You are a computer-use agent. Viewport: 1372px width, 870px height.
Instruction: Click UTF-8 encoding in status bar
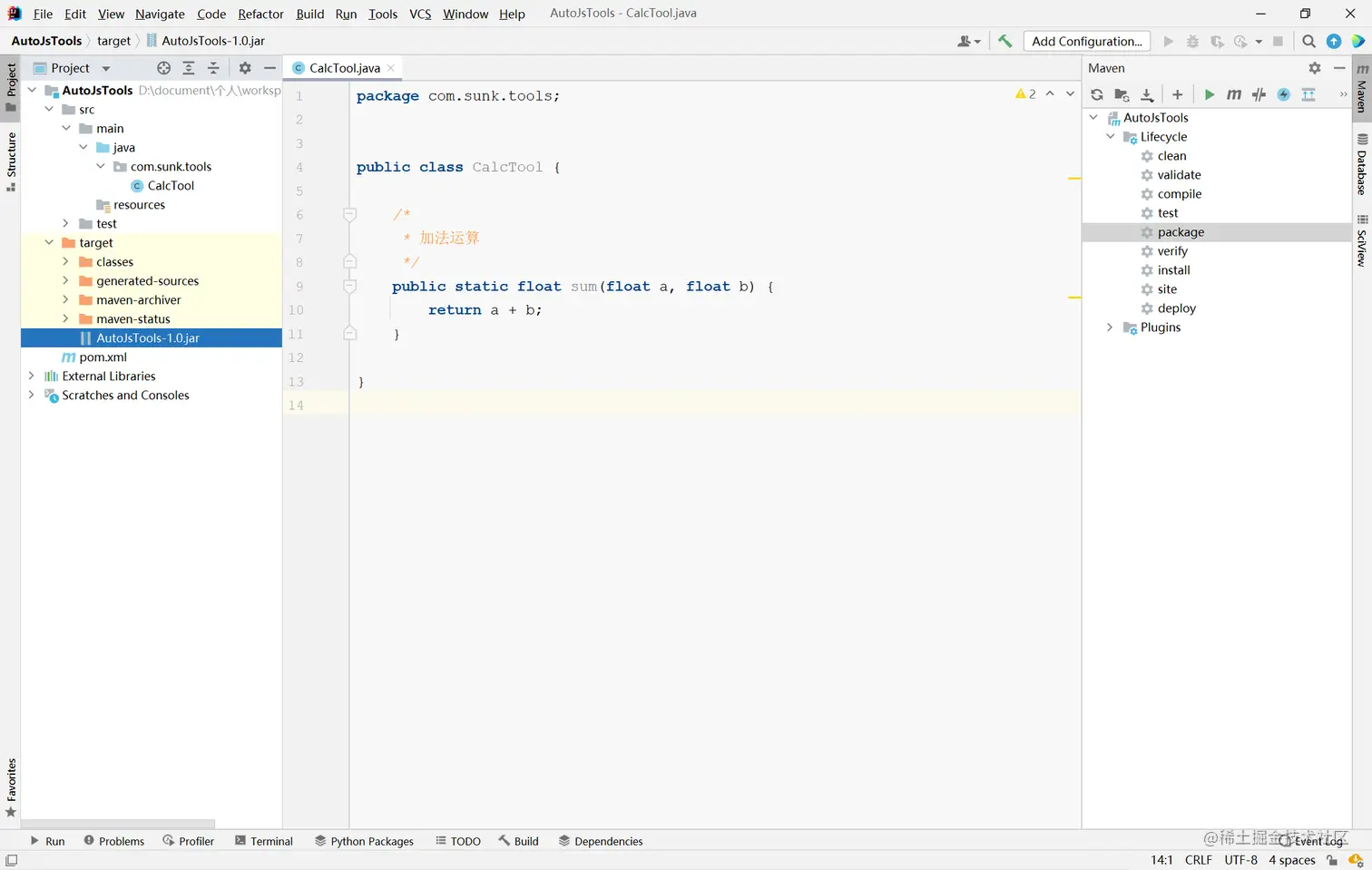pyautogui.click(x=1240, y=860)
